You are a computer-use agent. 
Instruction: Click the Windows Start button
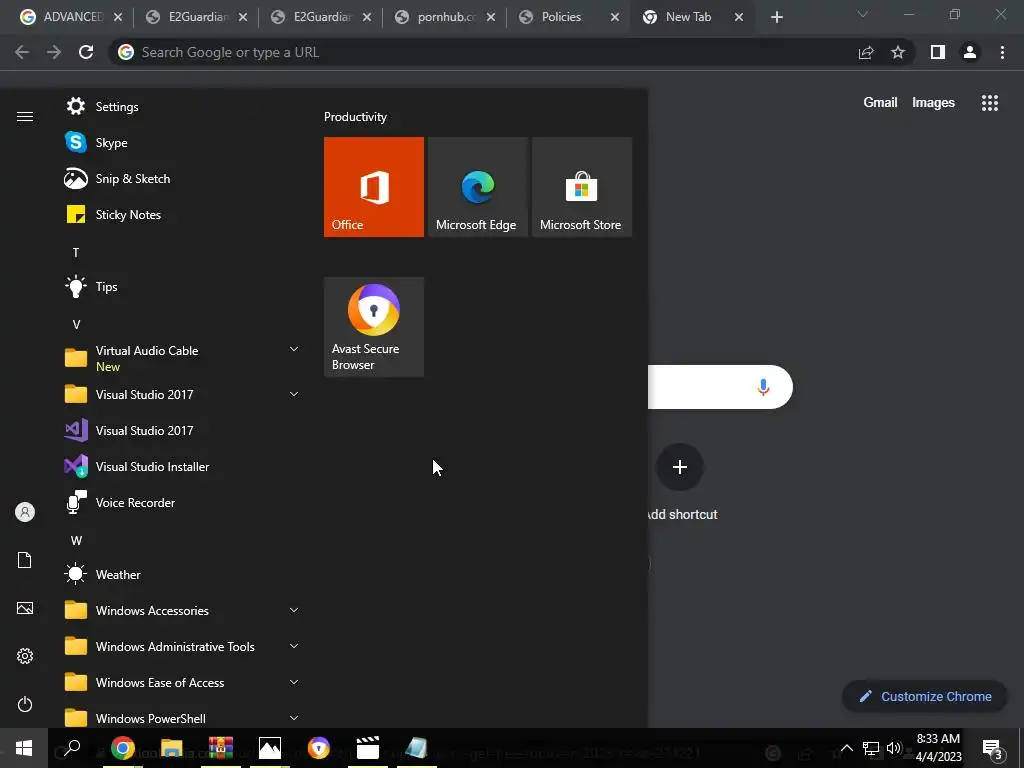point(24,748)
